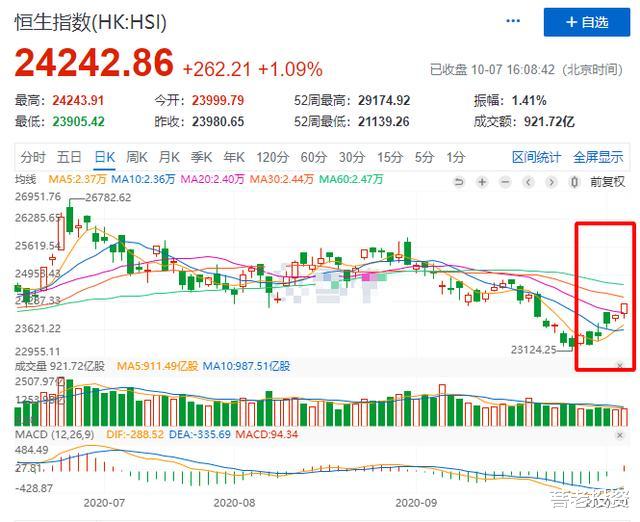
Task: Click the 恒生指数(HK:HSI) title
Action: pos(91,22)
